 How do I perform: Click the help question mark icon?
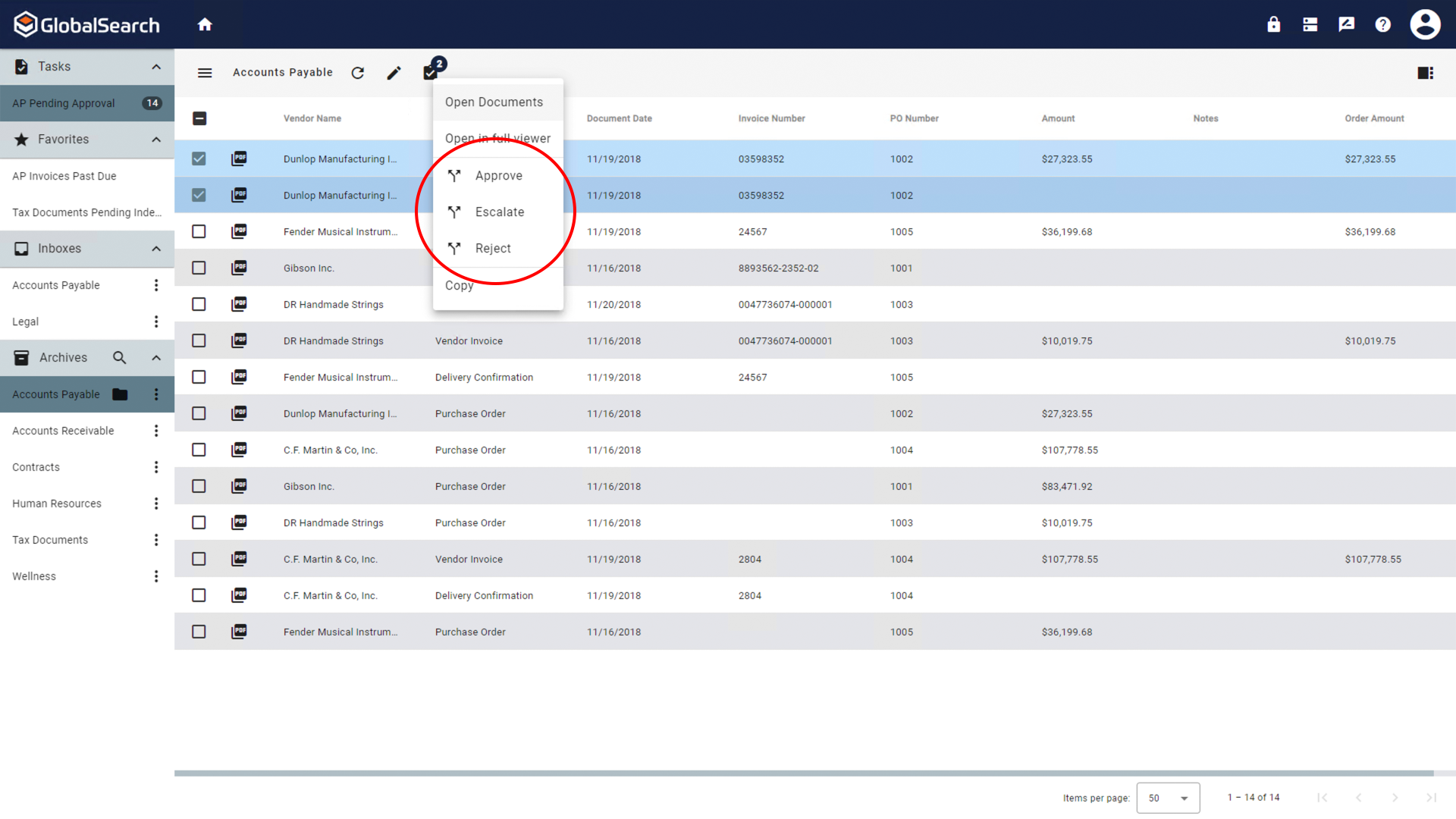(x=1382, y=24)
